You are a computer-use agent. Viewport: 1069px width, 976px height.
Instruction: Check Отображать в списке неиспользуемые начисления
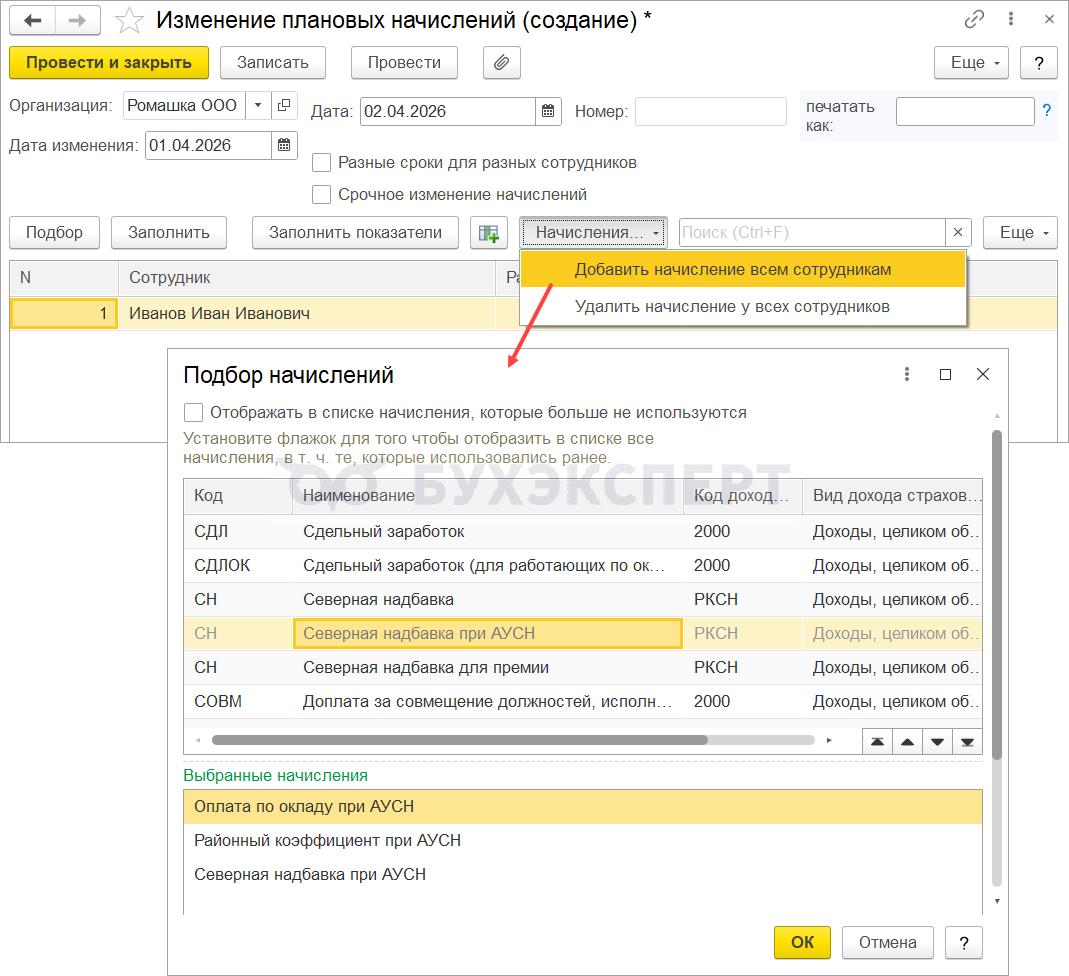(x=194, y=412)
